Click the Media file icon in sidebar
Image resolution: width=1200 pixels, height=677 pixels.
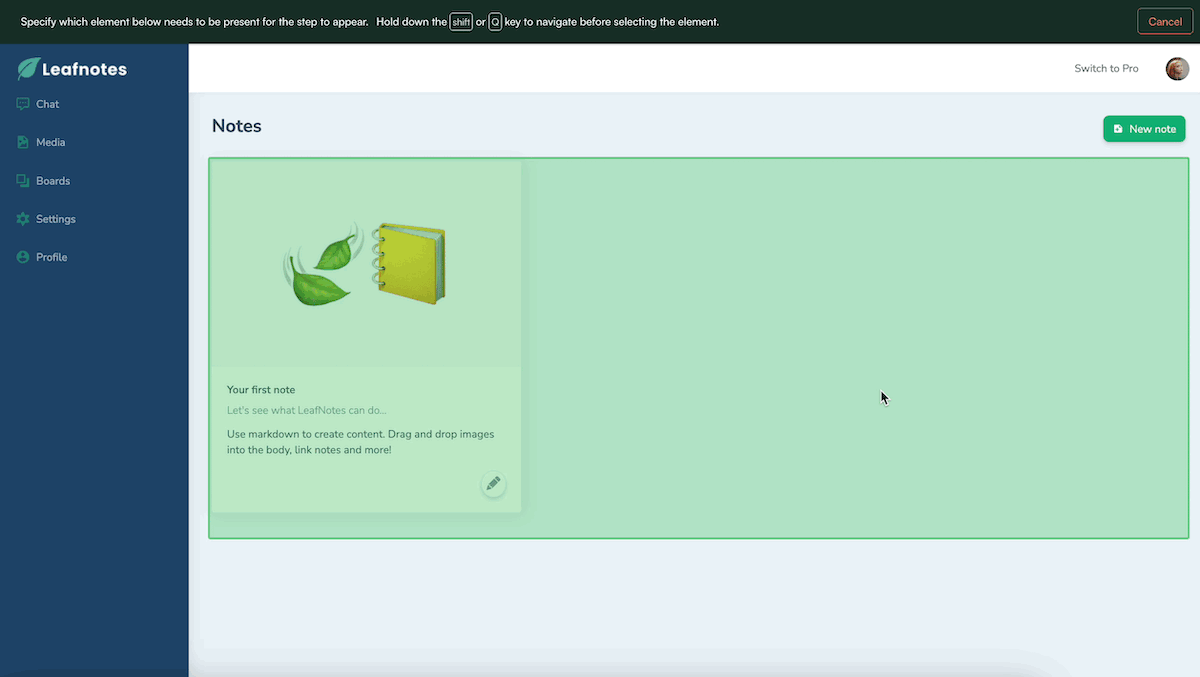point(23,142)
